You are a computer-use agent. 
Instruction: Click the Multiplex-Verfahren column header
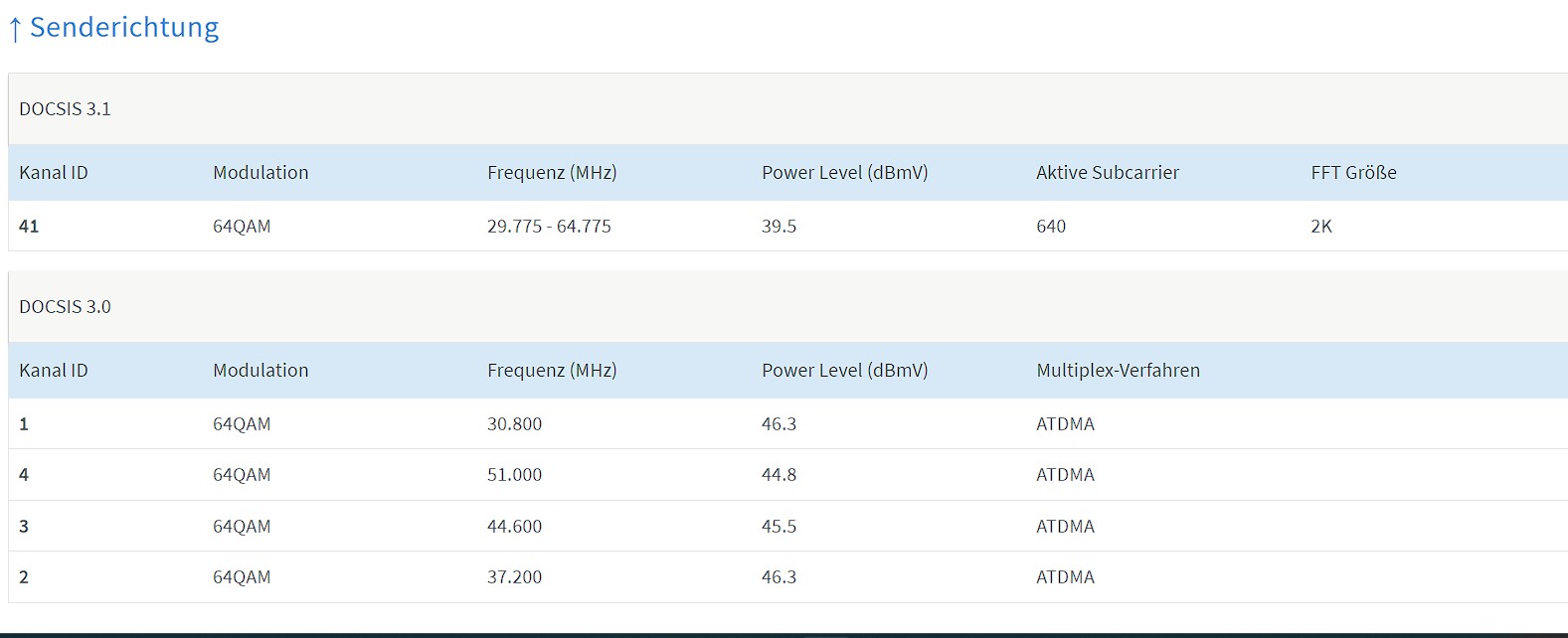(1118, 371)
